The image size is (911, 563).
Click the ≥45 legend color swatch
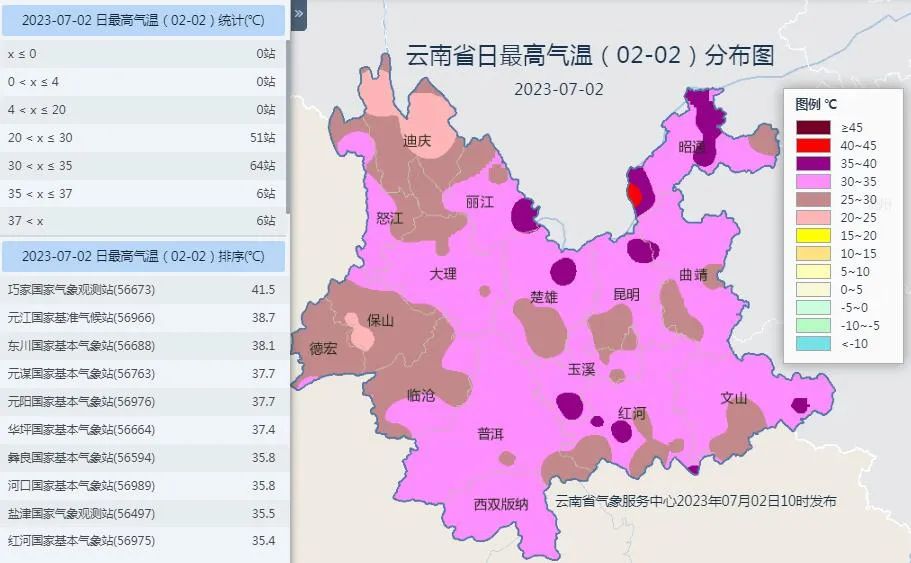(x=813, y=128)
